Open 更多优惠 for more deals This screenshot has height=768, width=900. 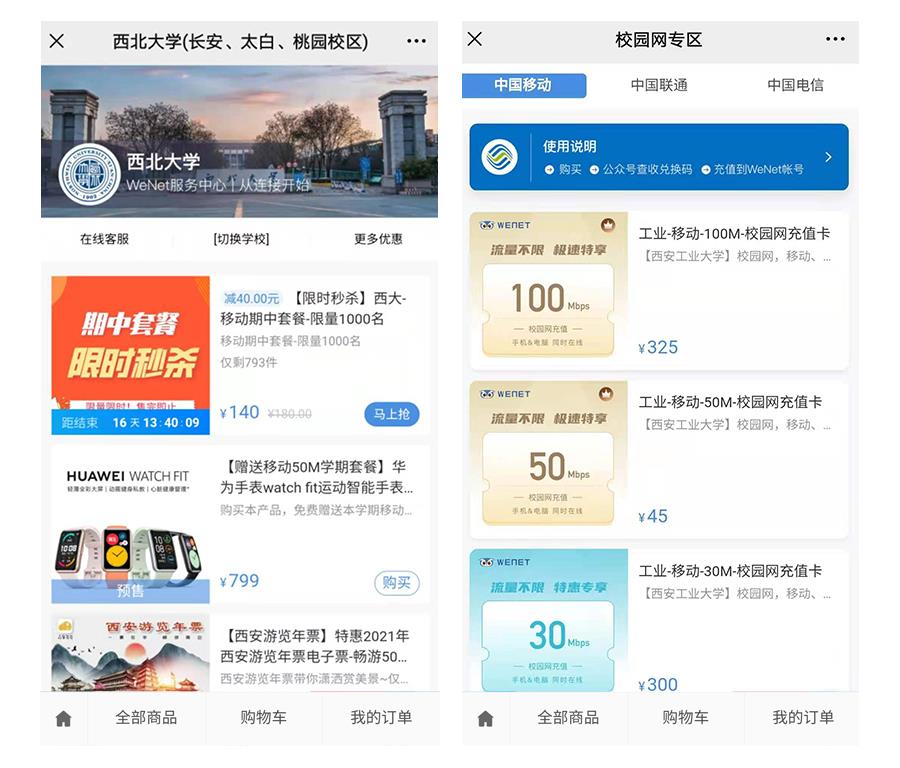click(x=378, y=239)
